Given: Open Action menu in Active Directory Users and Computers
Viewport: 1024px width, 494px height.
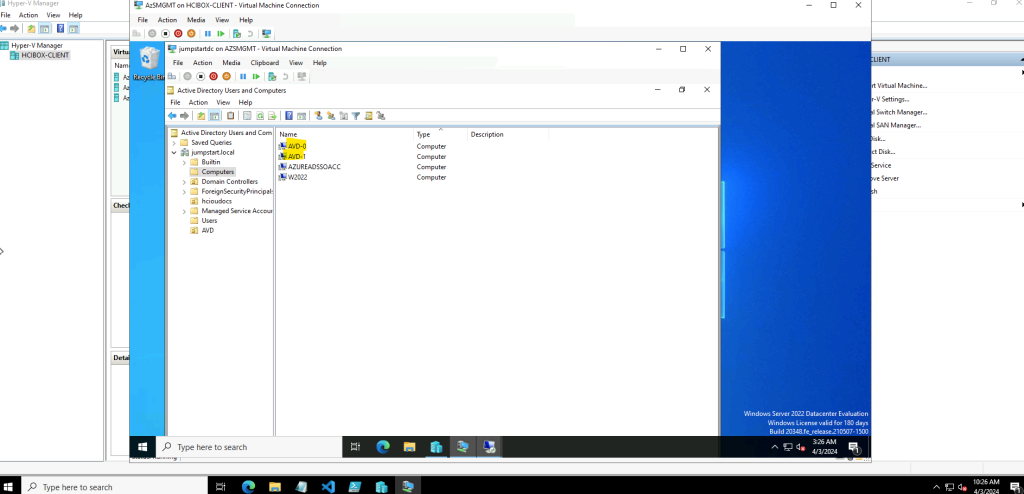Looking at the screenshot, I should (198, 103).
